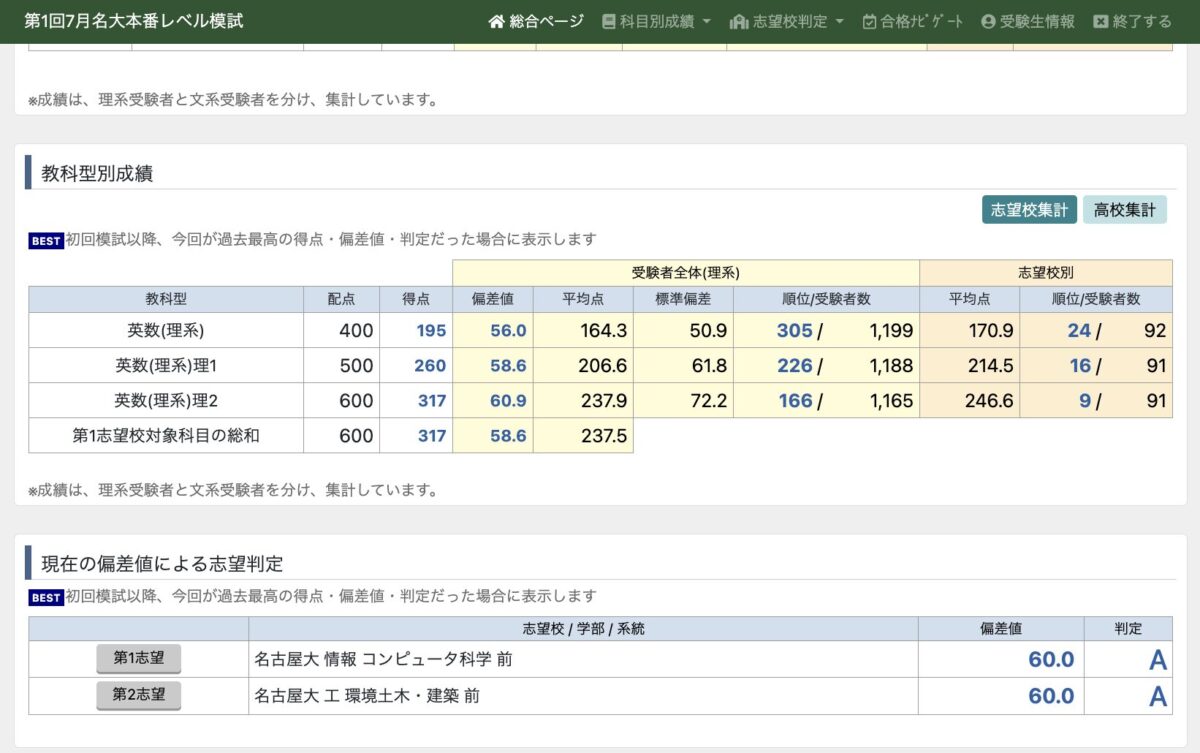Click the X icon beside 終了する
This screenshot has width=1200, height=753.
pyautogui.click(x=1101, y=21)
